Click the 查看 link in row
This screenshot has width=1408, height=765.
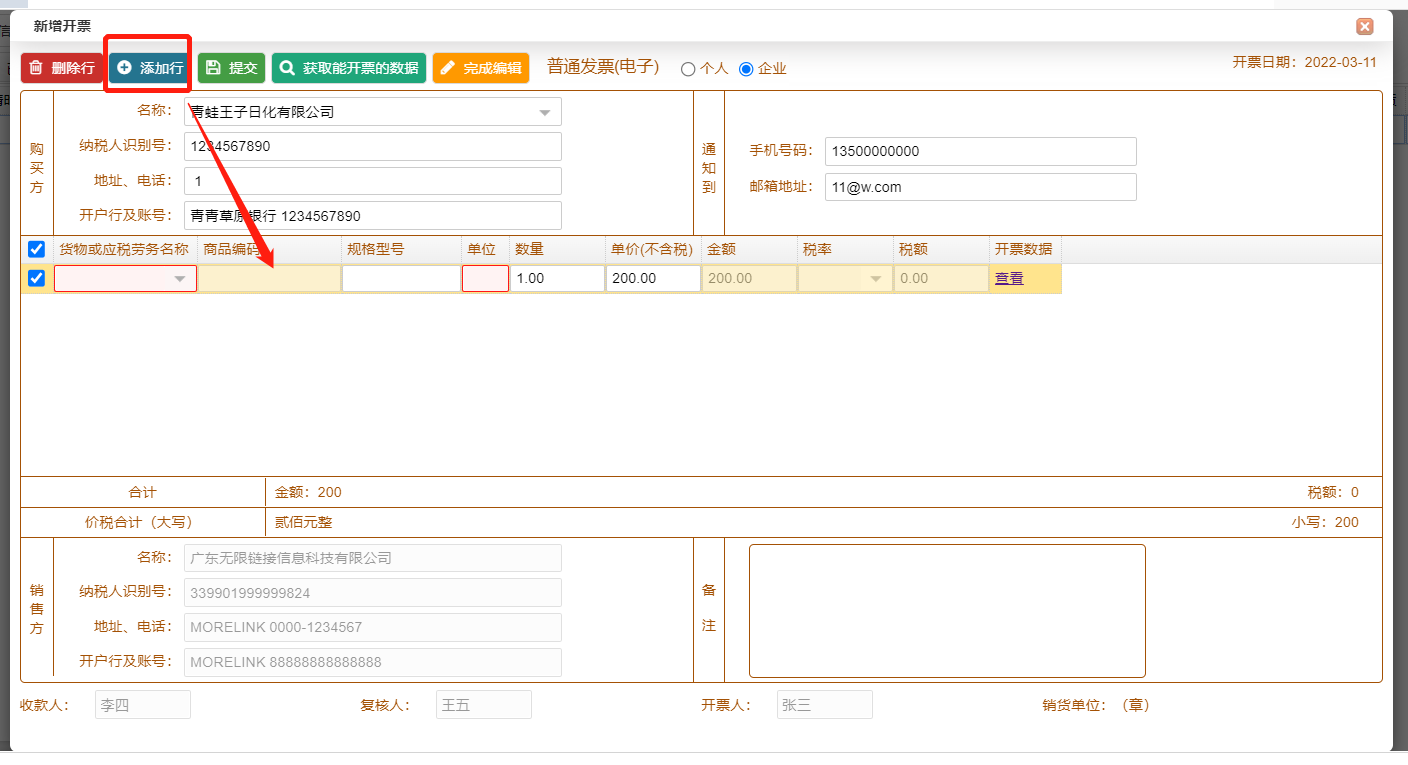(x=1009, y=279)
